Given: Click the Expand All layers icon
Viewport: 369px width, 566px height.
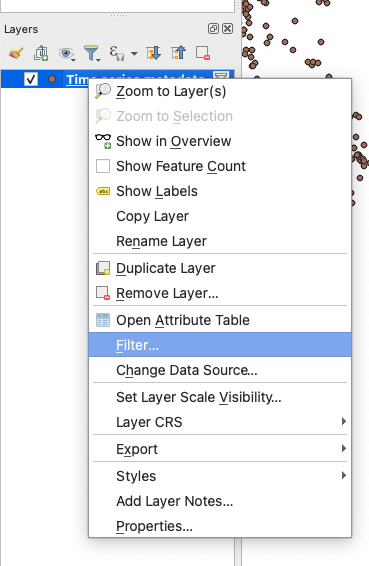Looking at the screenshot, I should [x=153, y=53].
